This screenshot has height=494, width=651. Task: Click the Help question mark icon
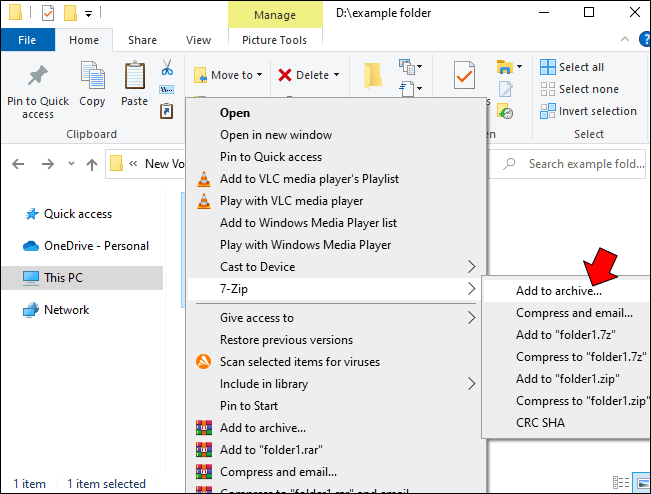(645, 39)
